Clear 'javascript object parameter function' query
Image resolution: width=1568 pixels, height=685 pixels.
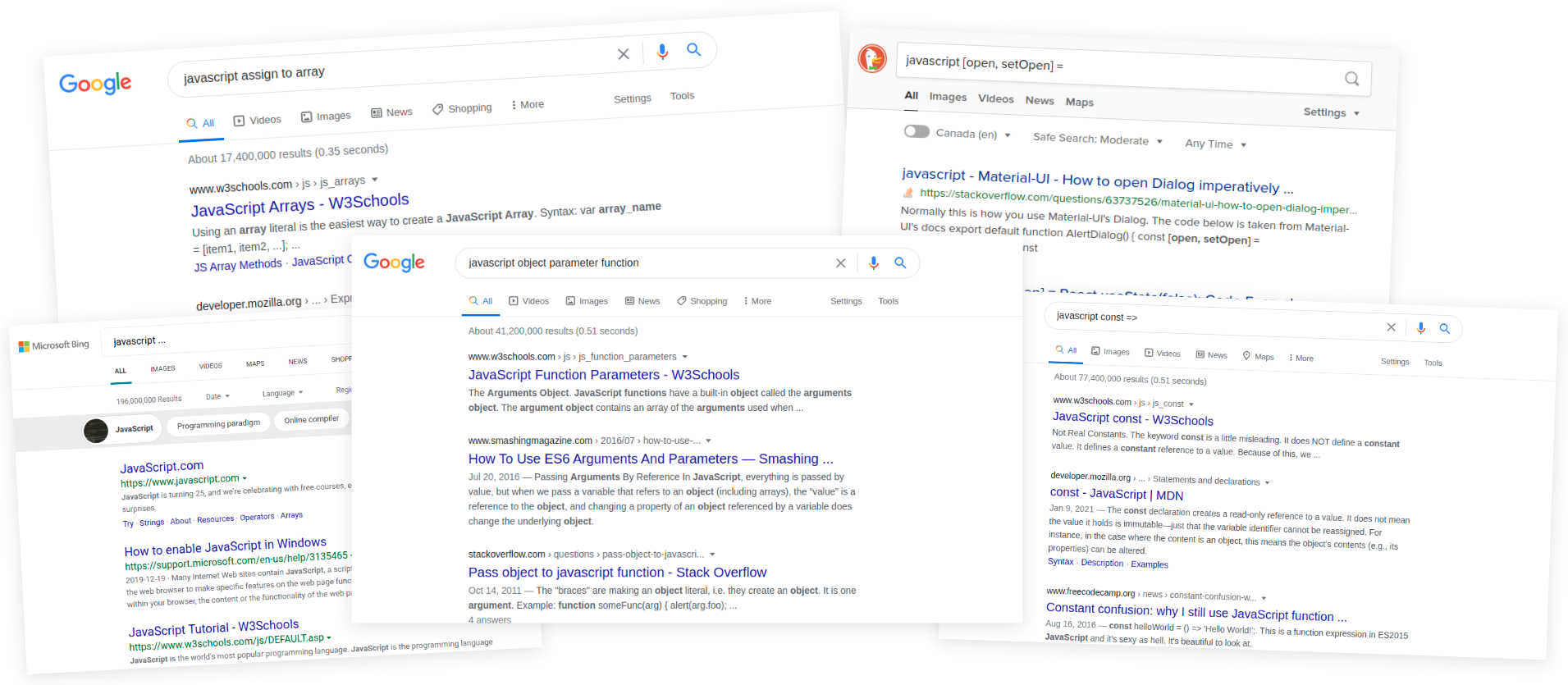pyautogui.click(x=840, y=263)
